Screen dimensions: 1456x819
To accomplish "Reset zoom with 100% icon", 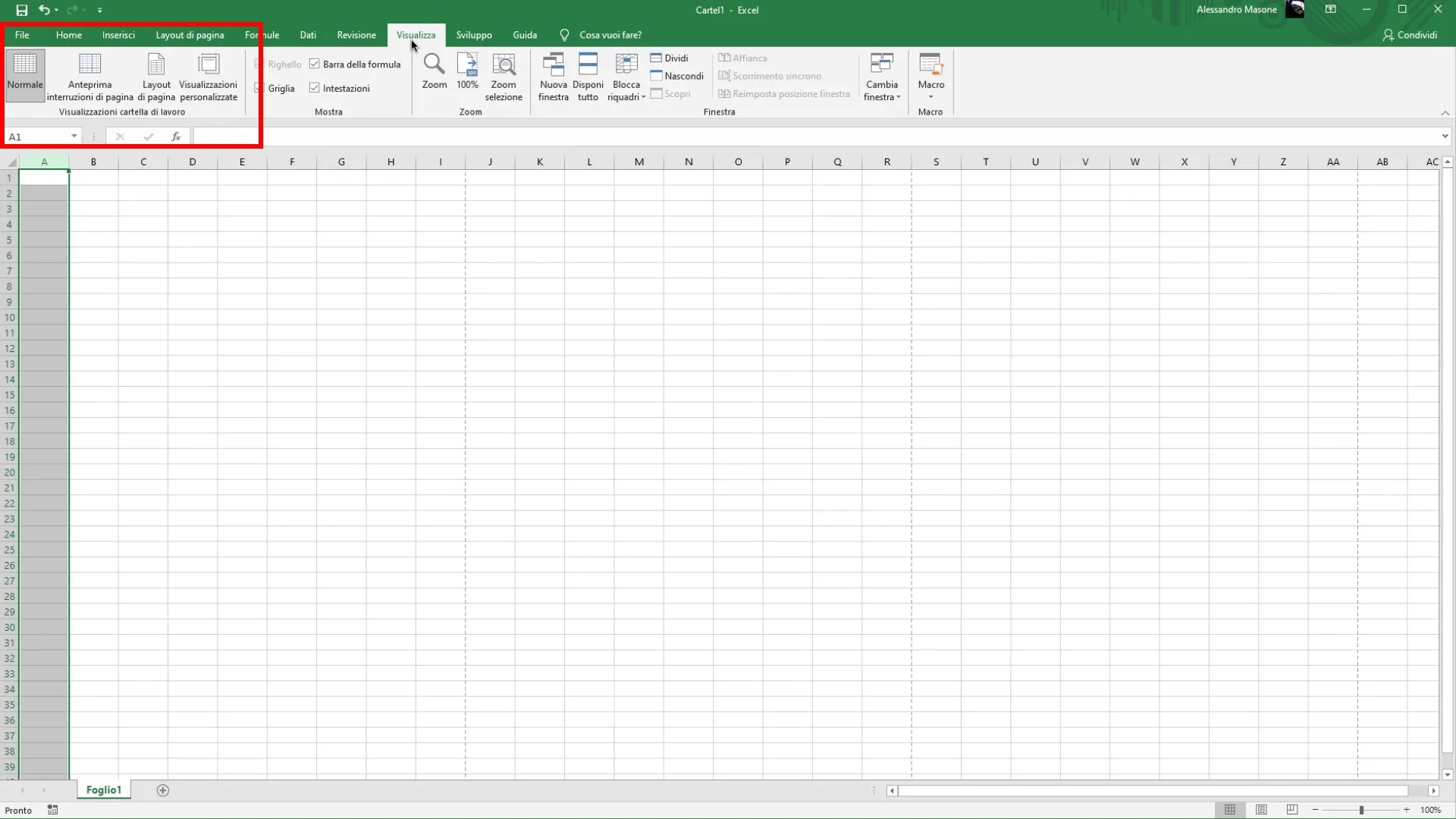I will click(x=467, y=65).
